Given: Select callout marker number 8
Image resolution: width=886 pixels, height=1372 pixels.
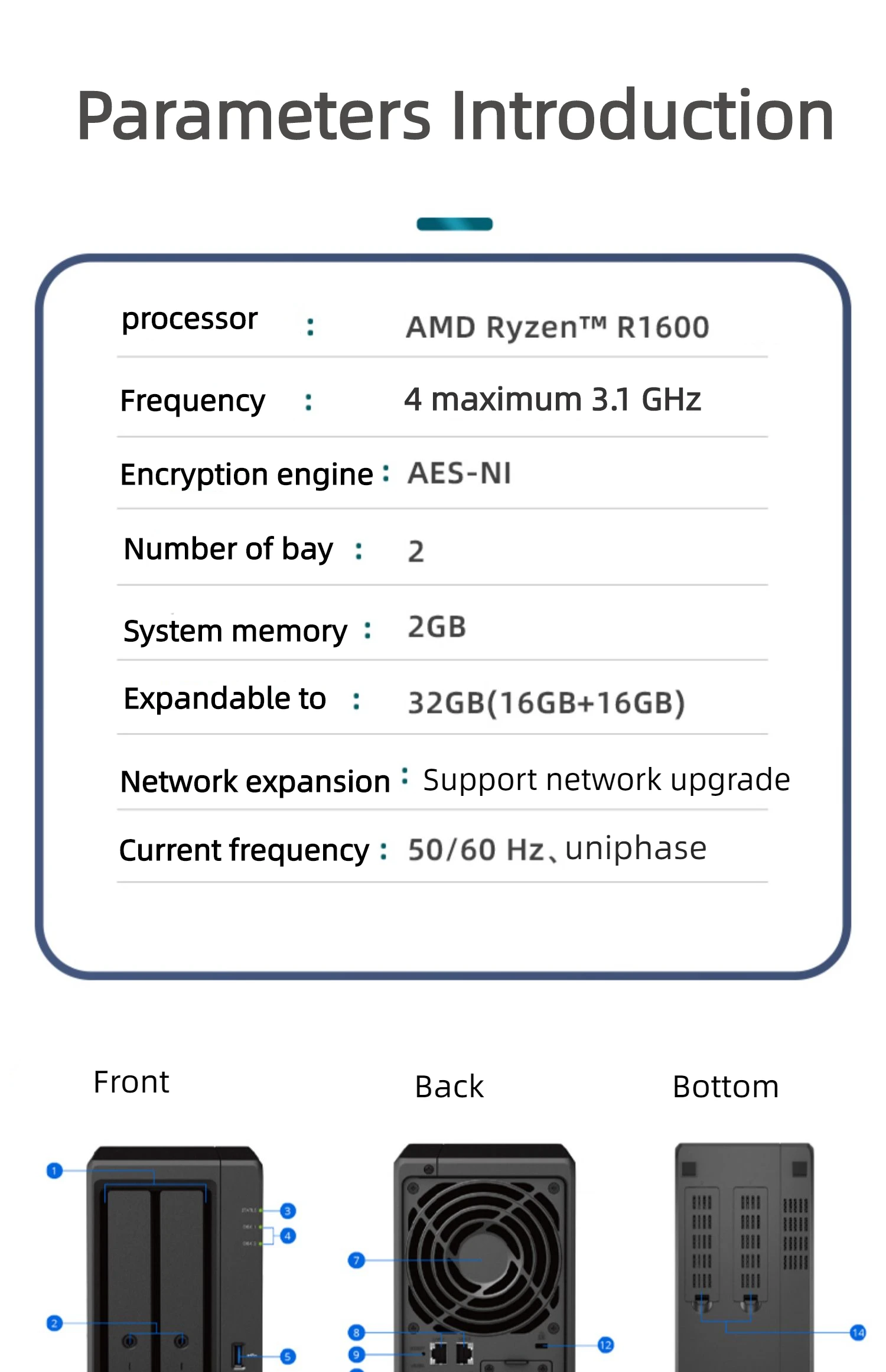Looking at the screenshot, I should 356,1332.
